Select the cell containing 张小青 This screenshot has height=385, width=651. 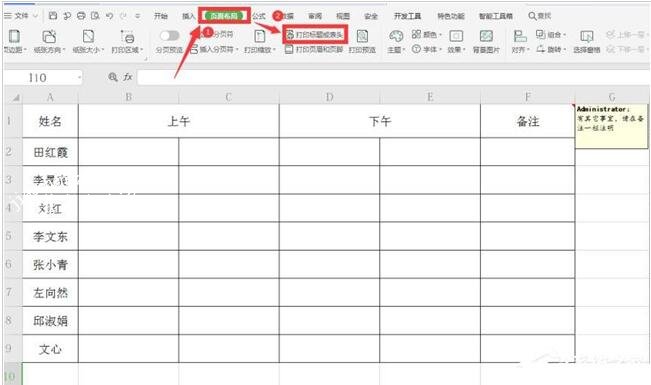click(50, 265)
